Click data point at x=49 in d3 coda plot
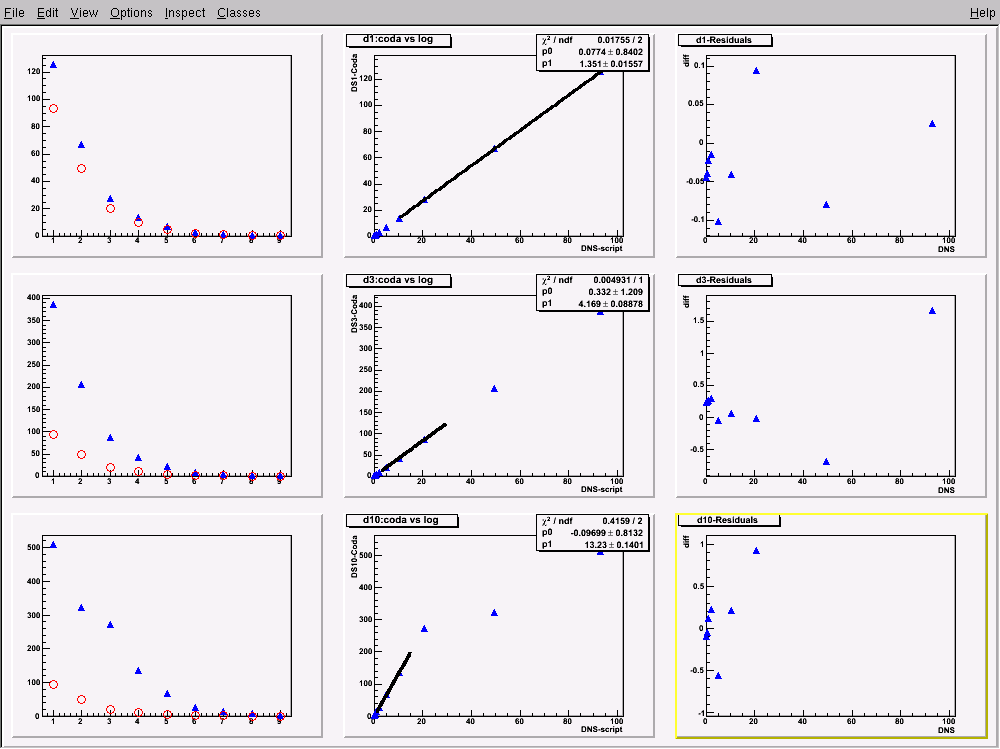The height and width of the screenshot is (749, 1000). [494, 389]
